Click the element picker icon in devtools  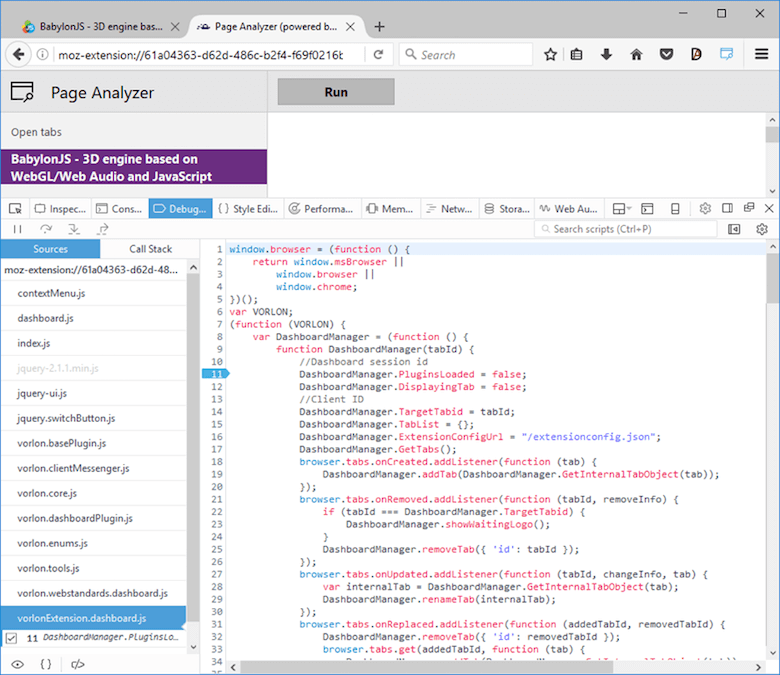(x=16, y=209)
